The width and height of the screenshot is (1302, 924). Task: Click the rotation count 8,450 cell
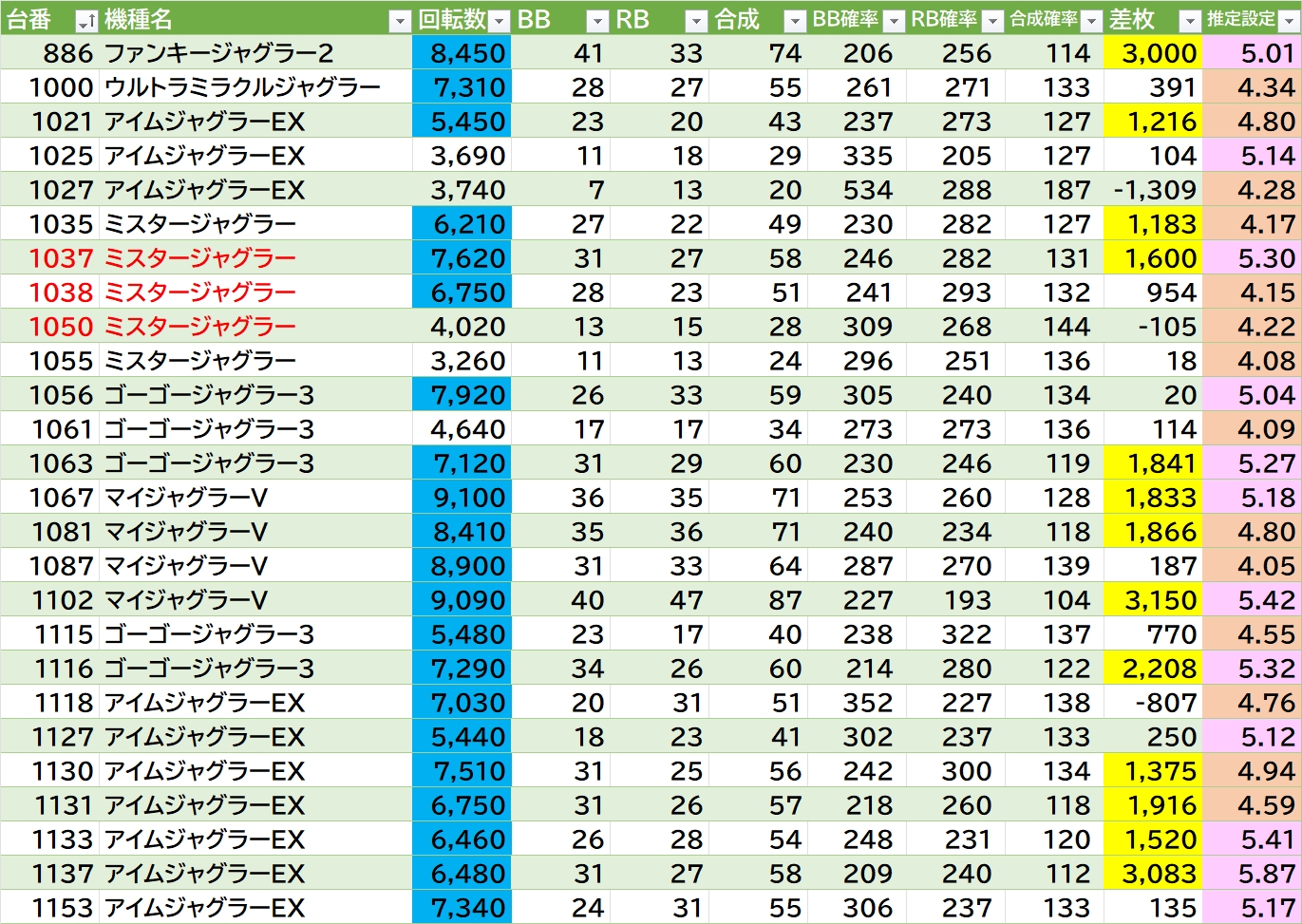462,53
